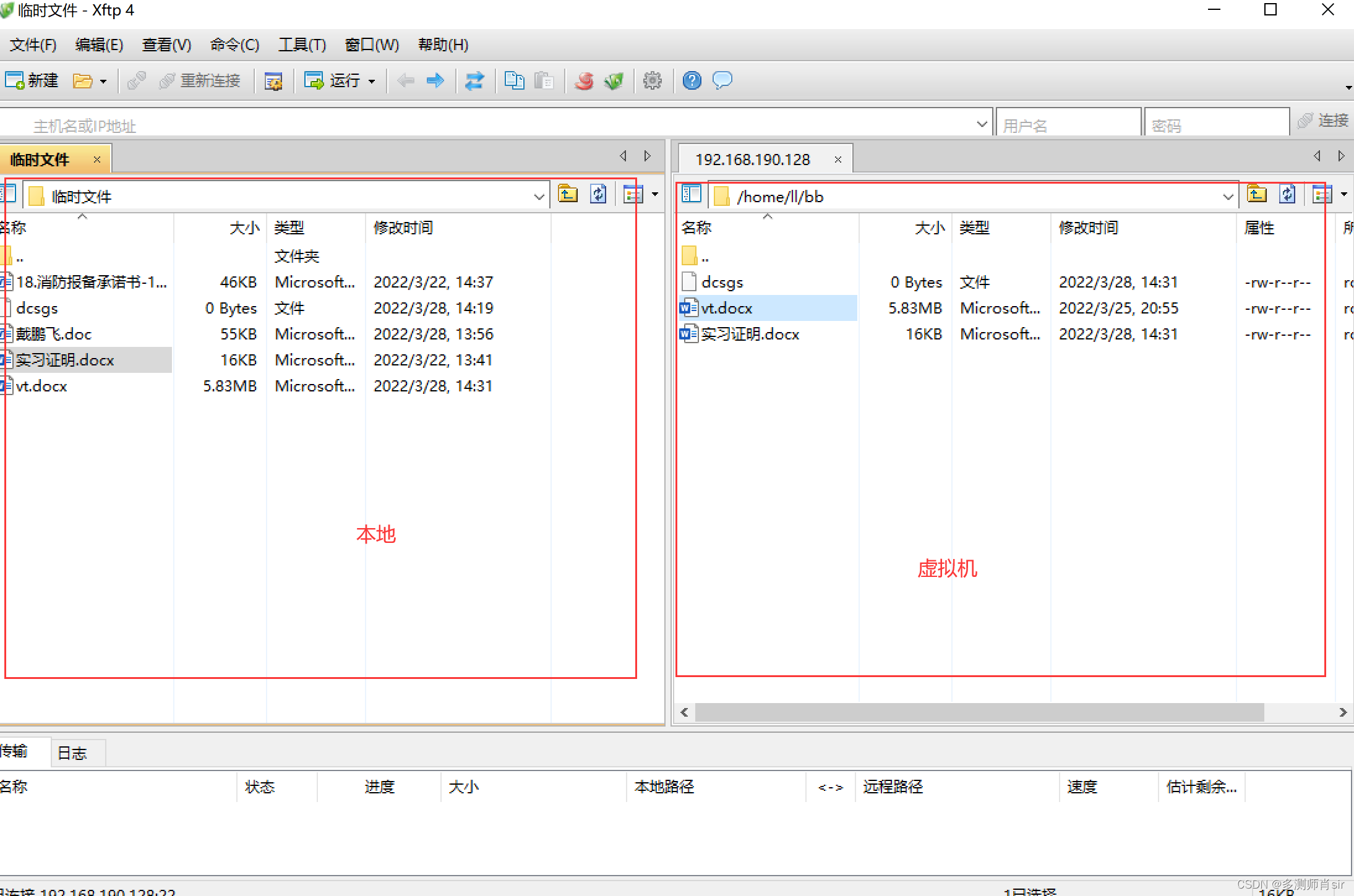Close the 192.168.190.128 session tab

point(838,160)
